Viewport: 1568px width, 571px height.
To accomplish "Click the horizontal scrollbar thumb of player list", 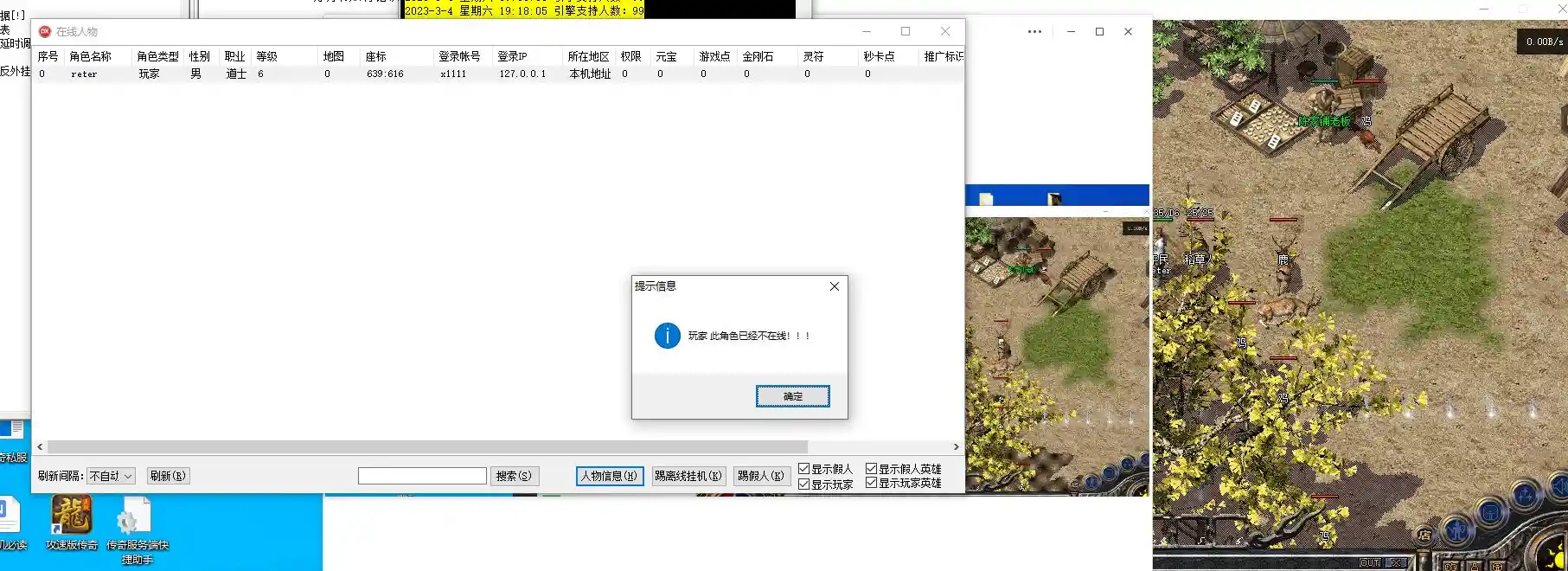I will click(x=427, y=447).
